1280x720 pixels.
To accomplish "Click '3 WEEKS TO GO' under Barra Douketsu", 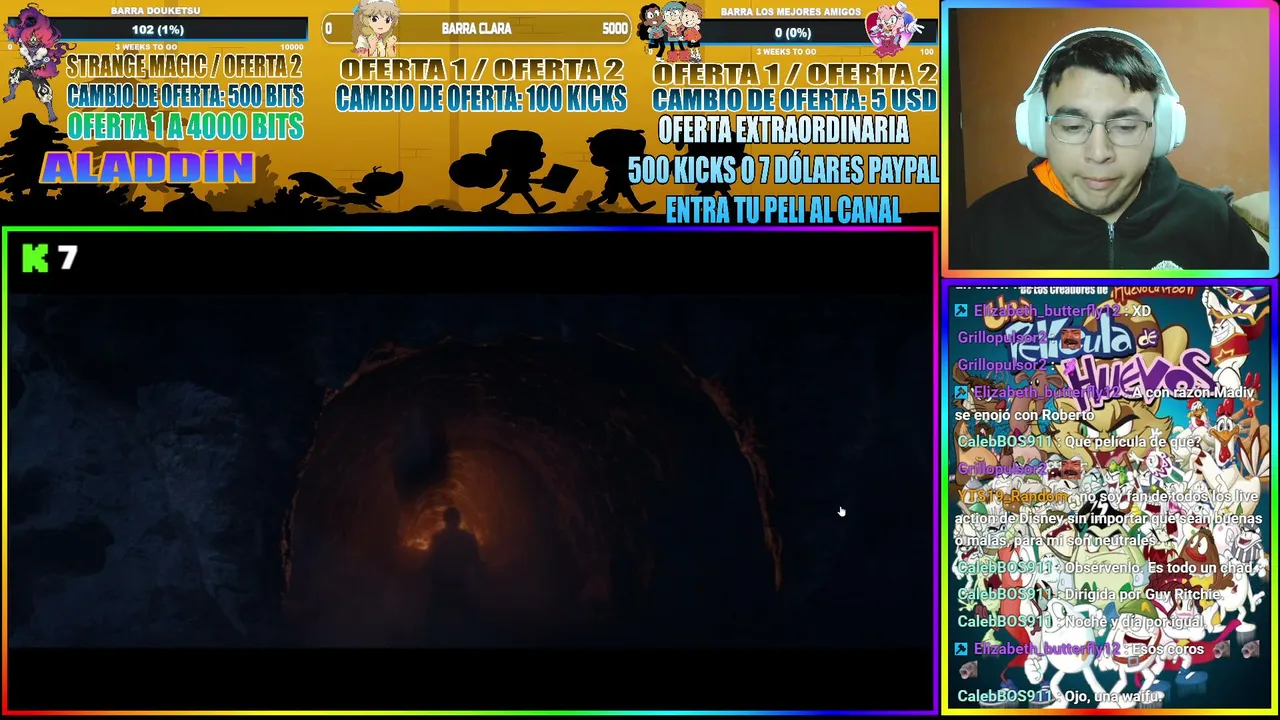I will [x=146, y=47].
